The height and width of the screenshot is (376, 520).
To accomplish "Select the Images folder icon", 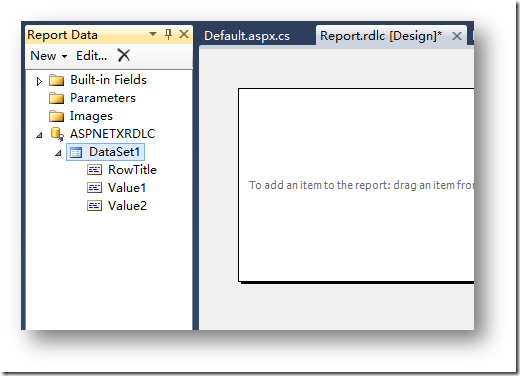I will point(56,116).
